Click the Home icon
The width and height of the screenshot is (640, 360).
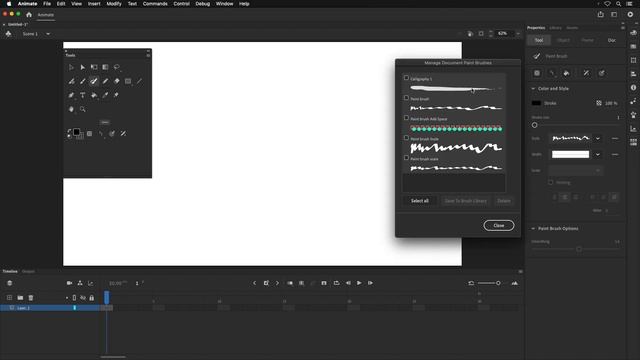click(29, 15)
